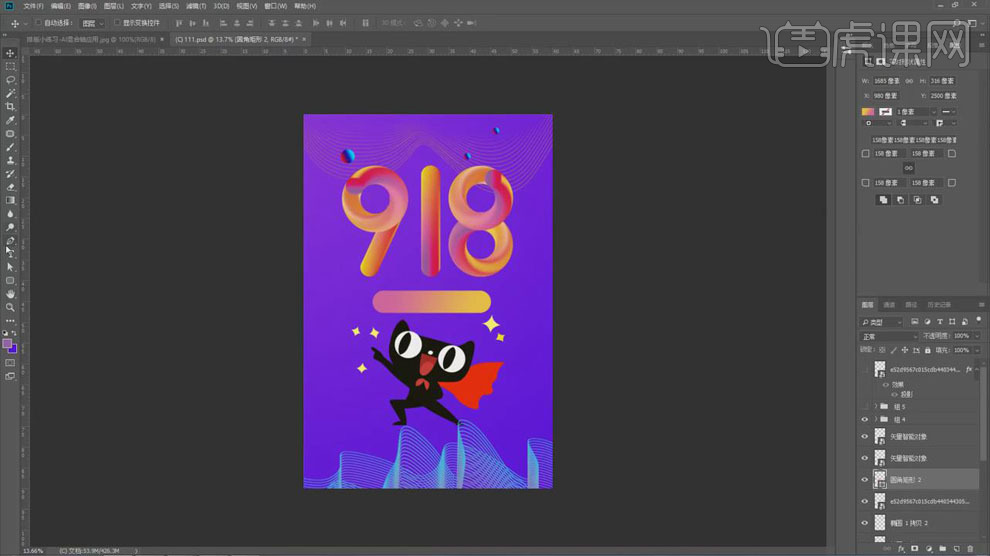Click the shape fill gradient swatch

pyautogui.click(x=868, y=112)
